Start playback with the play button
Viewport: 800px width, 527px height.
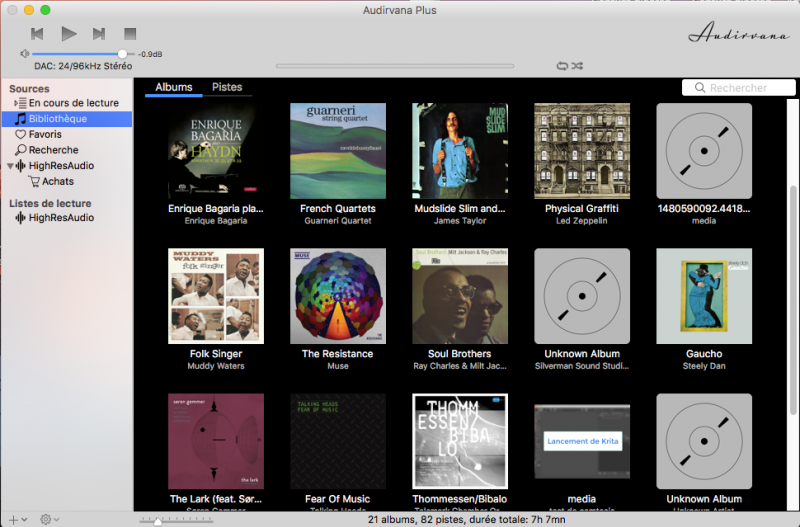[68, 34]
